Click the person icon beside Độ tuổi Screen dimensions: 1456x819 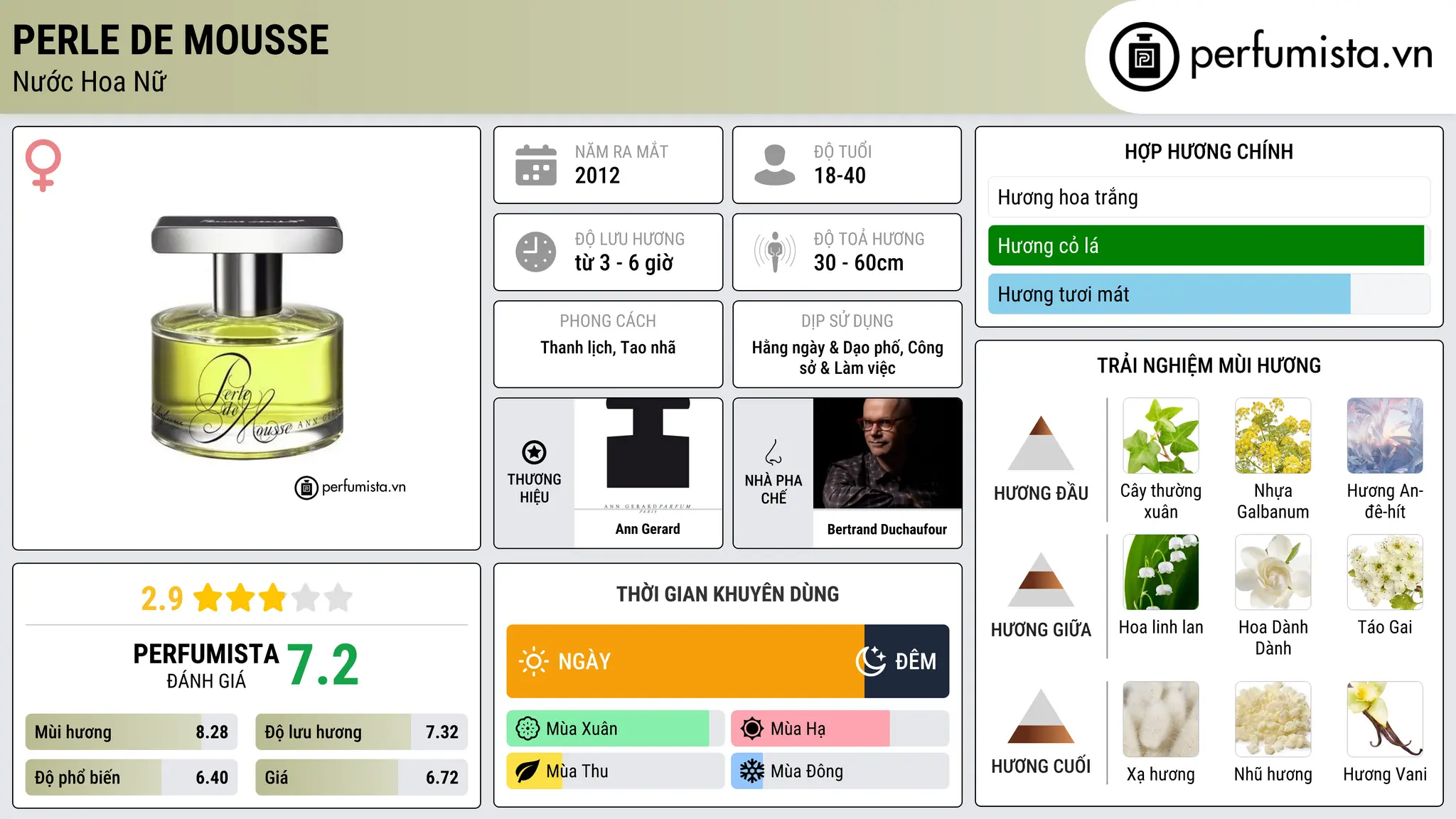point(774,165)
